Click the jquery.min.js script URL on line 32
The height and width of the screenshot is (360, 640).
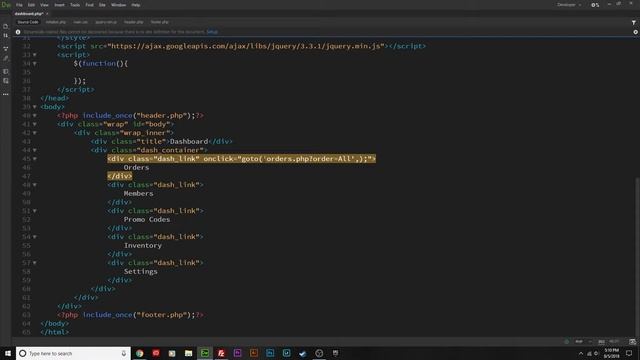247,46
